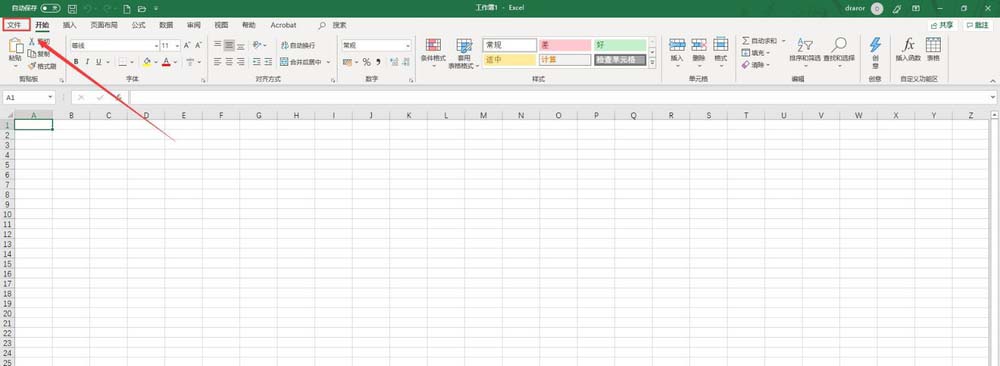This screenshot has width=1000, height=366.
Task: Switch to the Formulas (公式) tab
Action: pos(138,25)
